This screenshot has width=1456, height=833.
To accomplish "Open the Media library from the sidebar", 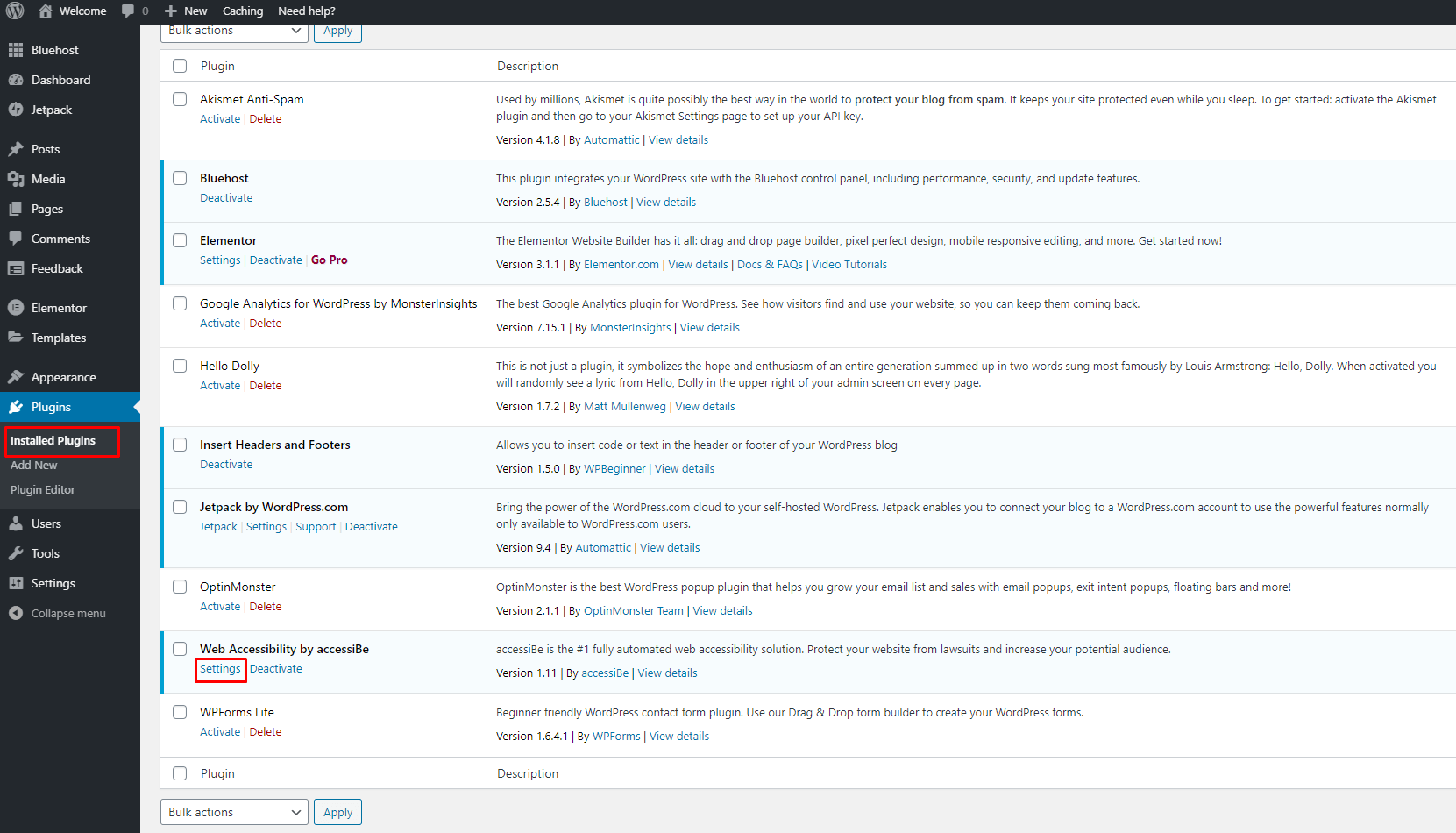I will tap(47, 178).
